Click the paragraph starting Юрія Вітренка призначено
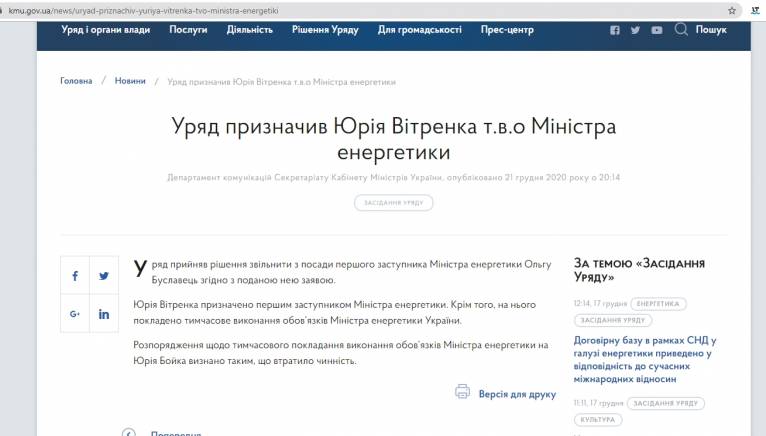 (x=335, y=312)
